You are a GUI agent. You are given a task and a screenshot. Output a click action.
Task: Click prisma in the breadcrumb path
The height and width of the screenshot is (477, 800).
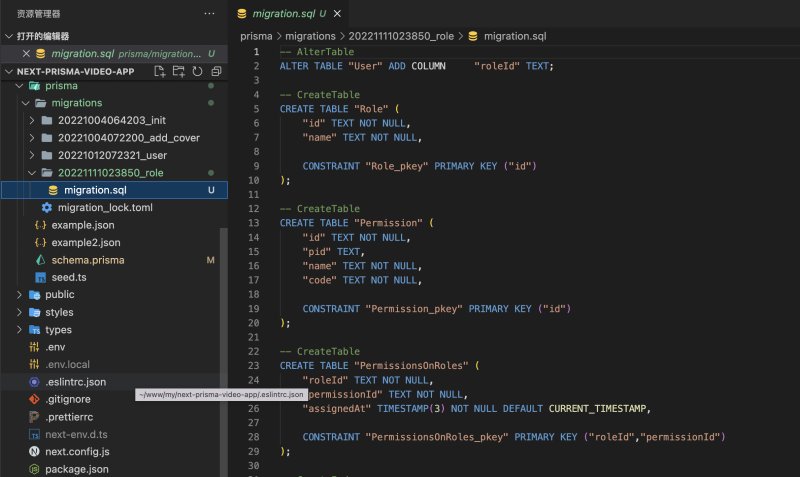click(256, 36)
